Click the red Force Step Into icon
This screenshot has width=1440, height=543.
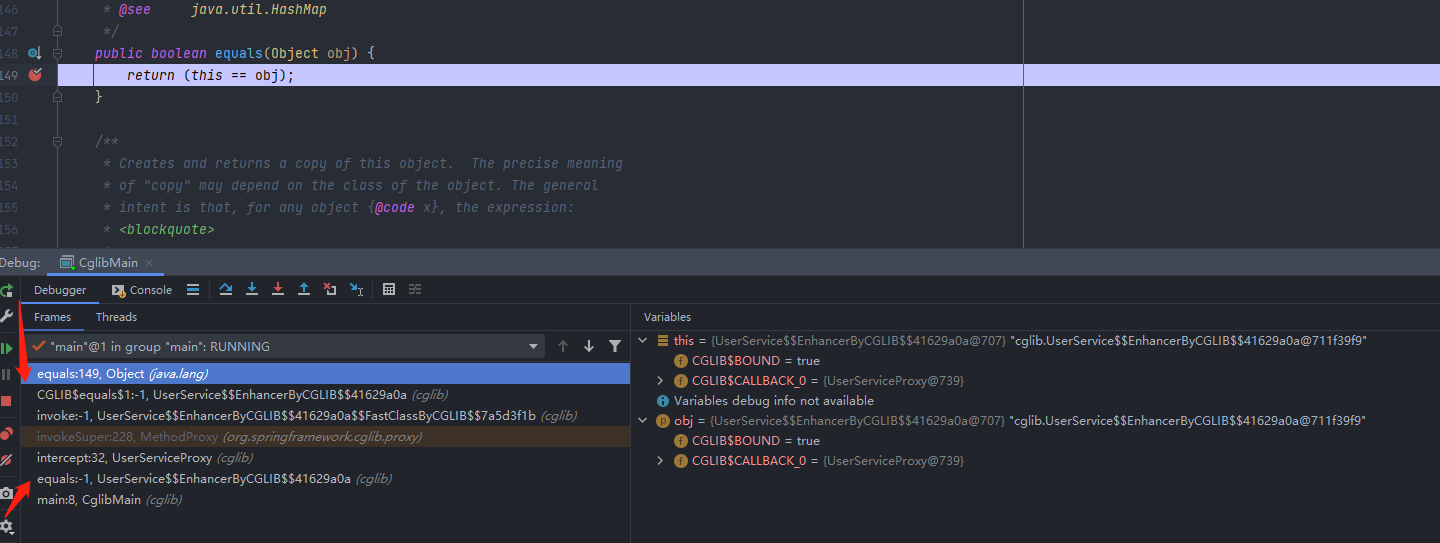click(x=278, y=290)
